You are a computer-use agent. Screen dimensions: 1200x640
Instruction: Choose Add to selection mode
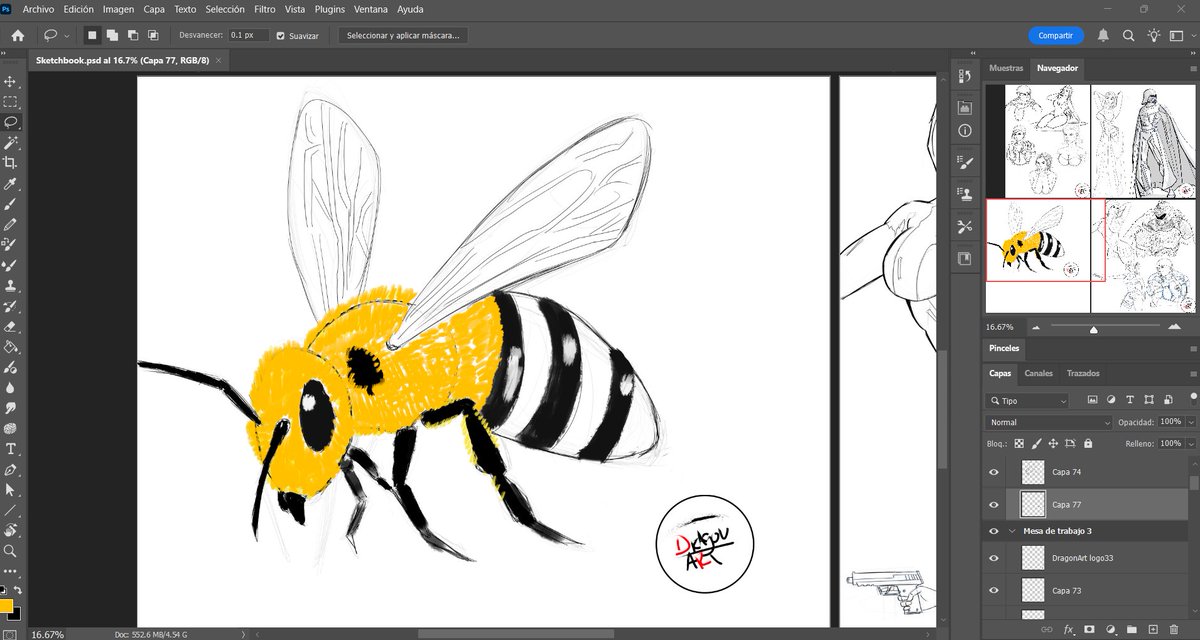[112, 35]
